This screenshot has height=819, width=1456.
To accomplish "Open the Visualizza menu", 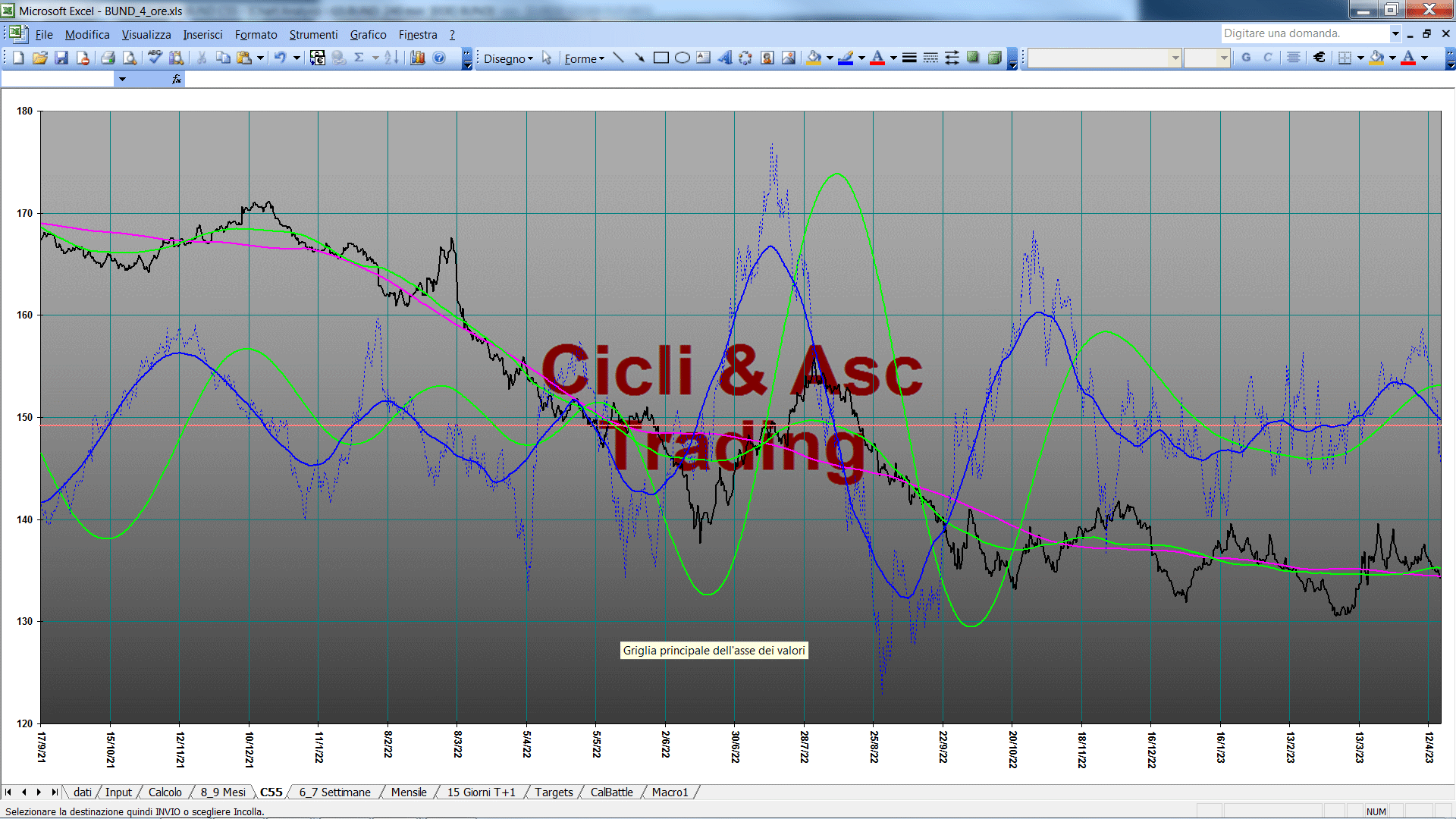I will tap(146, 35).
